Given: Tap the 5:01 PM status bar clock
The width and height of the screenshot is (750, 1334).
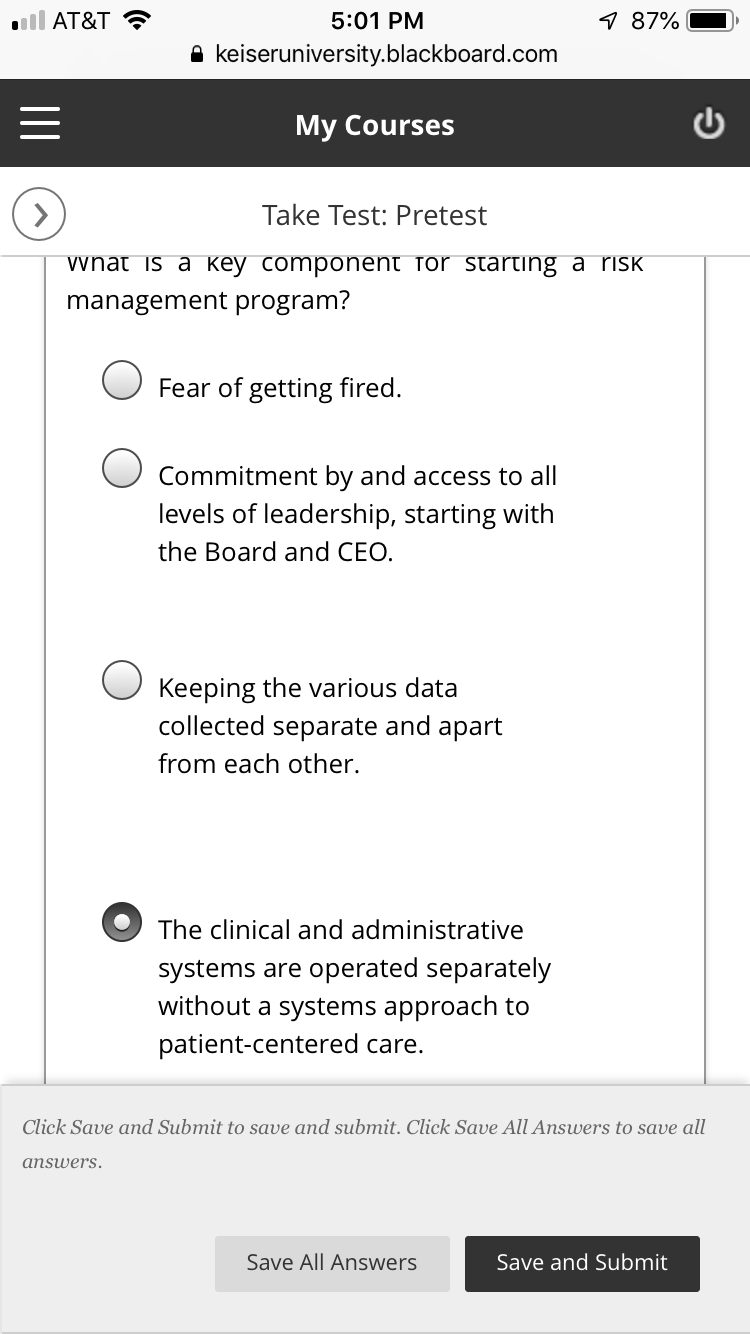Looking at the screenshot, I should [376, 21].
